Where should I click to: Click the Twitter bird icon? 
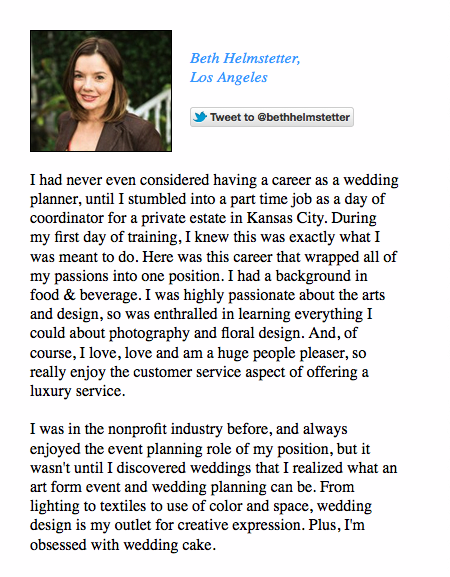pos(200,117)
